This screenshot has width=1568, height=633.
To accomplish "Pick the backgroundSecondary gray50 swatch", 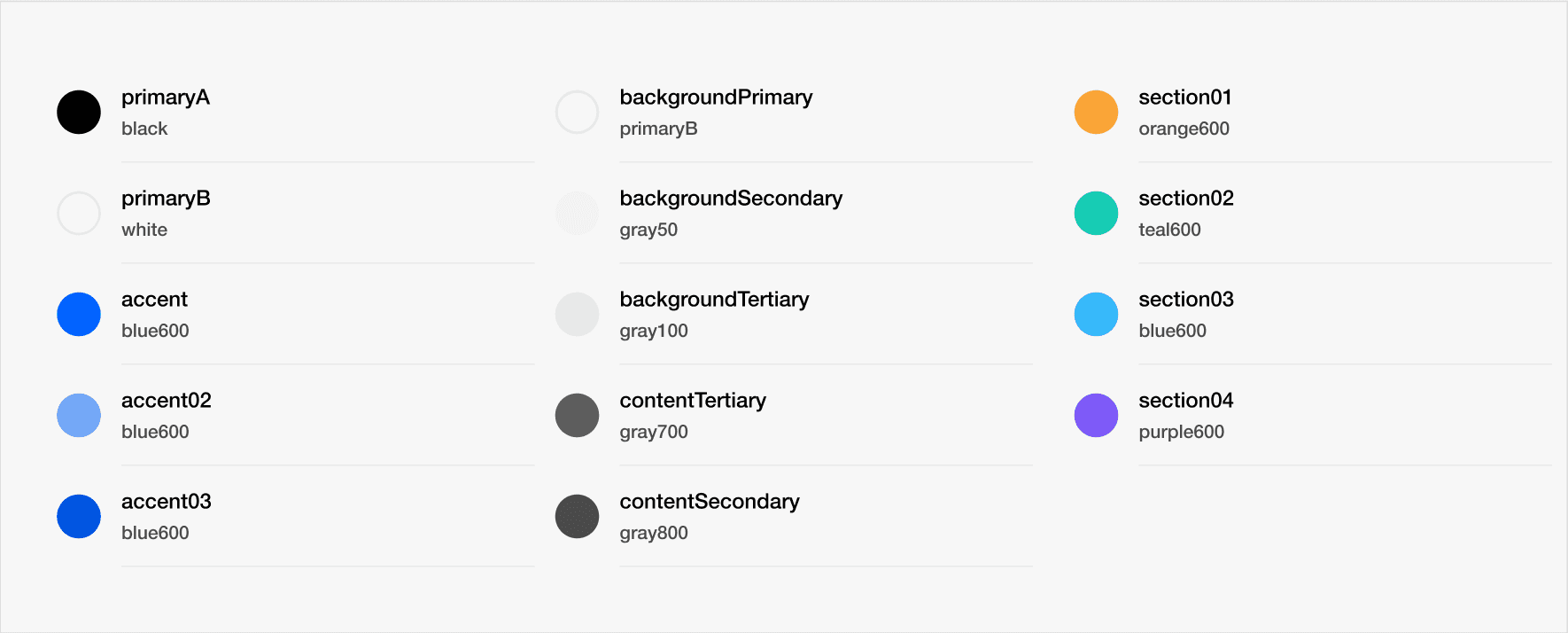I will coord(578,214).
